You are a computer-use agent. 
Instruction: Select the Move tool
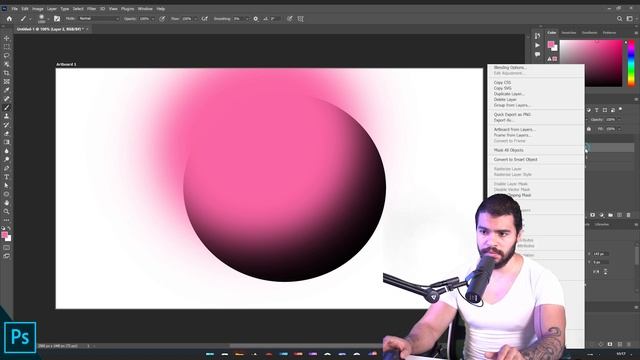click(x=7, y=38)
